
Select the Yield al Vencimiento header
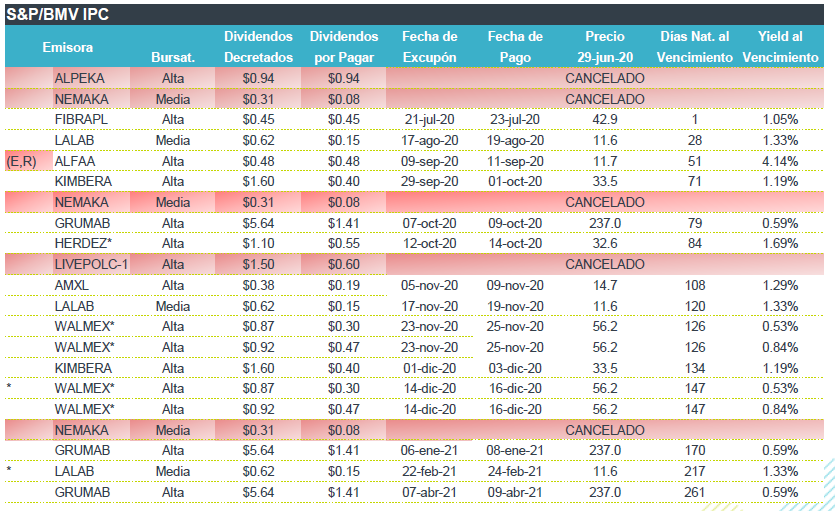pos(780,47)
